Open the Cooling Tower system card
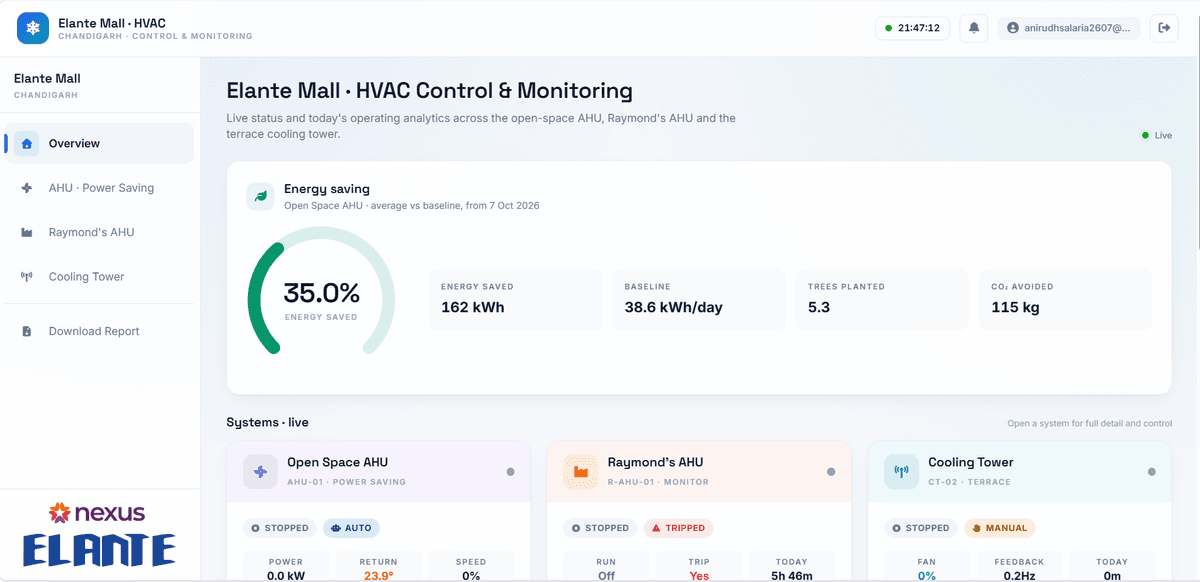Screen dimensions: 1200x582 tap(1020, 511)
